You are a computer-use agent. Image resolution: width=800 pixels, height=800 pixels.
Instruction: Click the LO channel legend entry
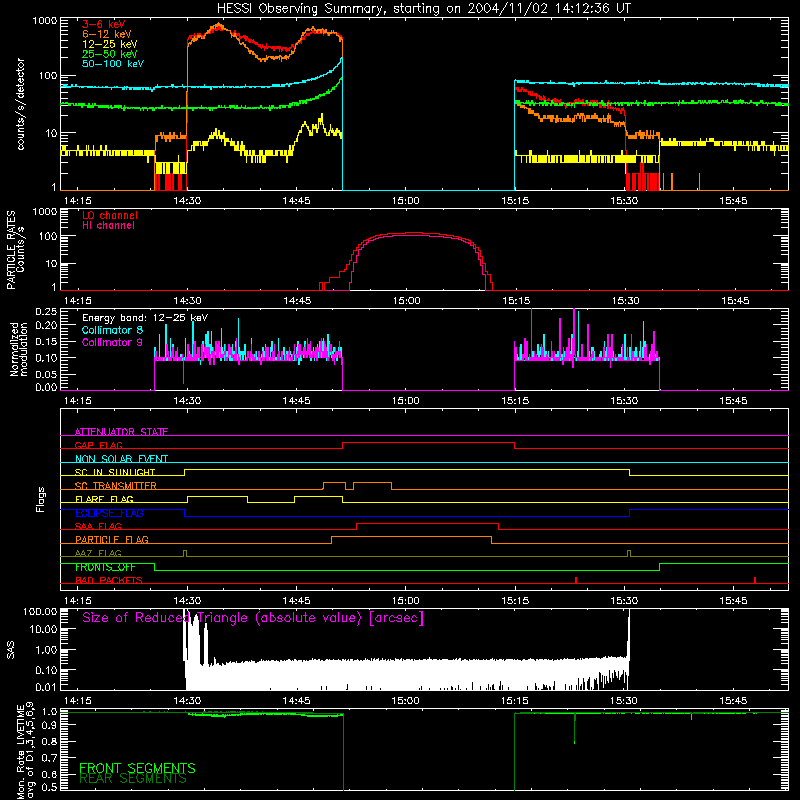[x=110, y=215]
